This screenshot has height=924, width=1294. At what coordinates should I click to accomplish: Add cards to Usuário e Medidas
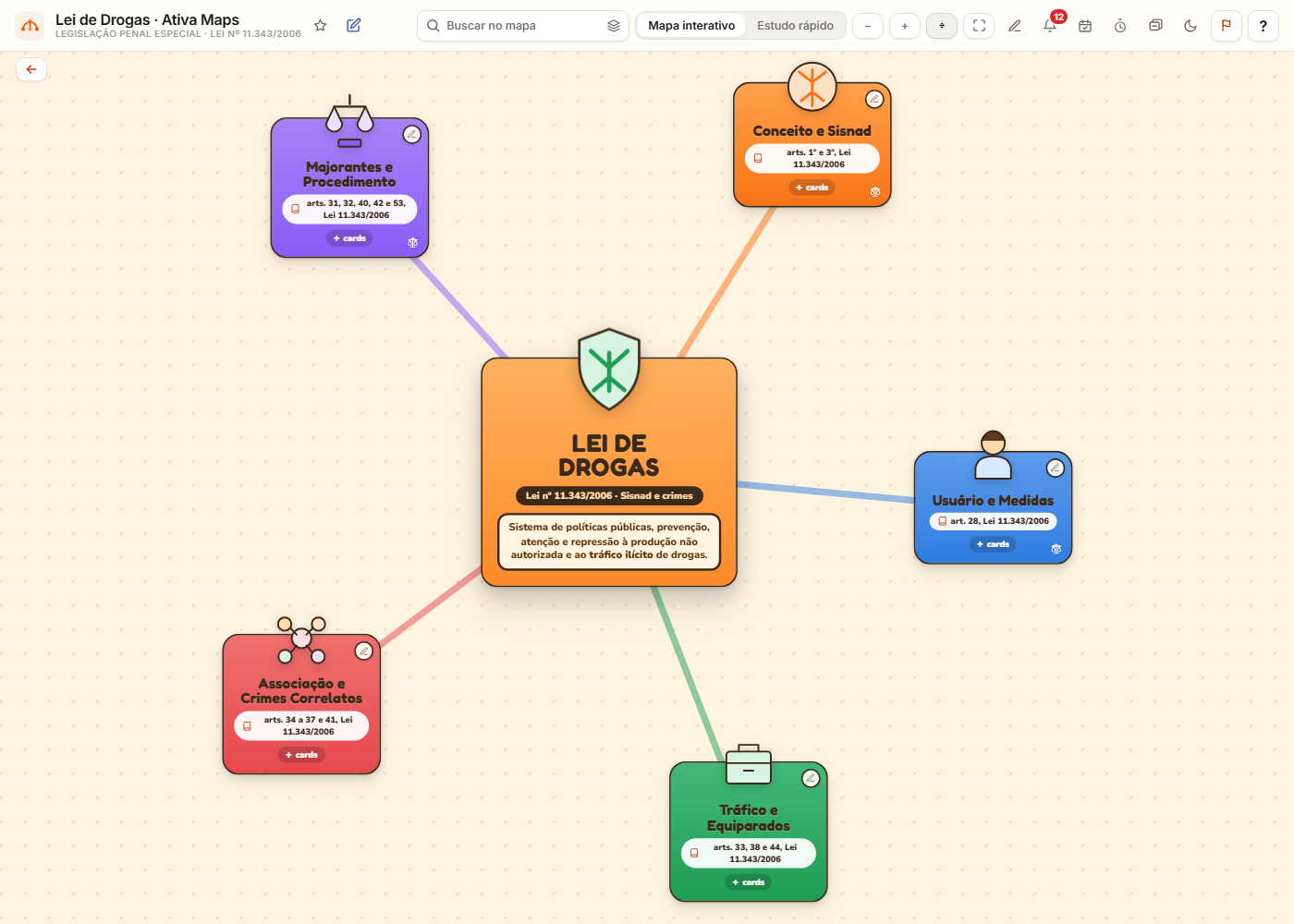tap(994, 544)
